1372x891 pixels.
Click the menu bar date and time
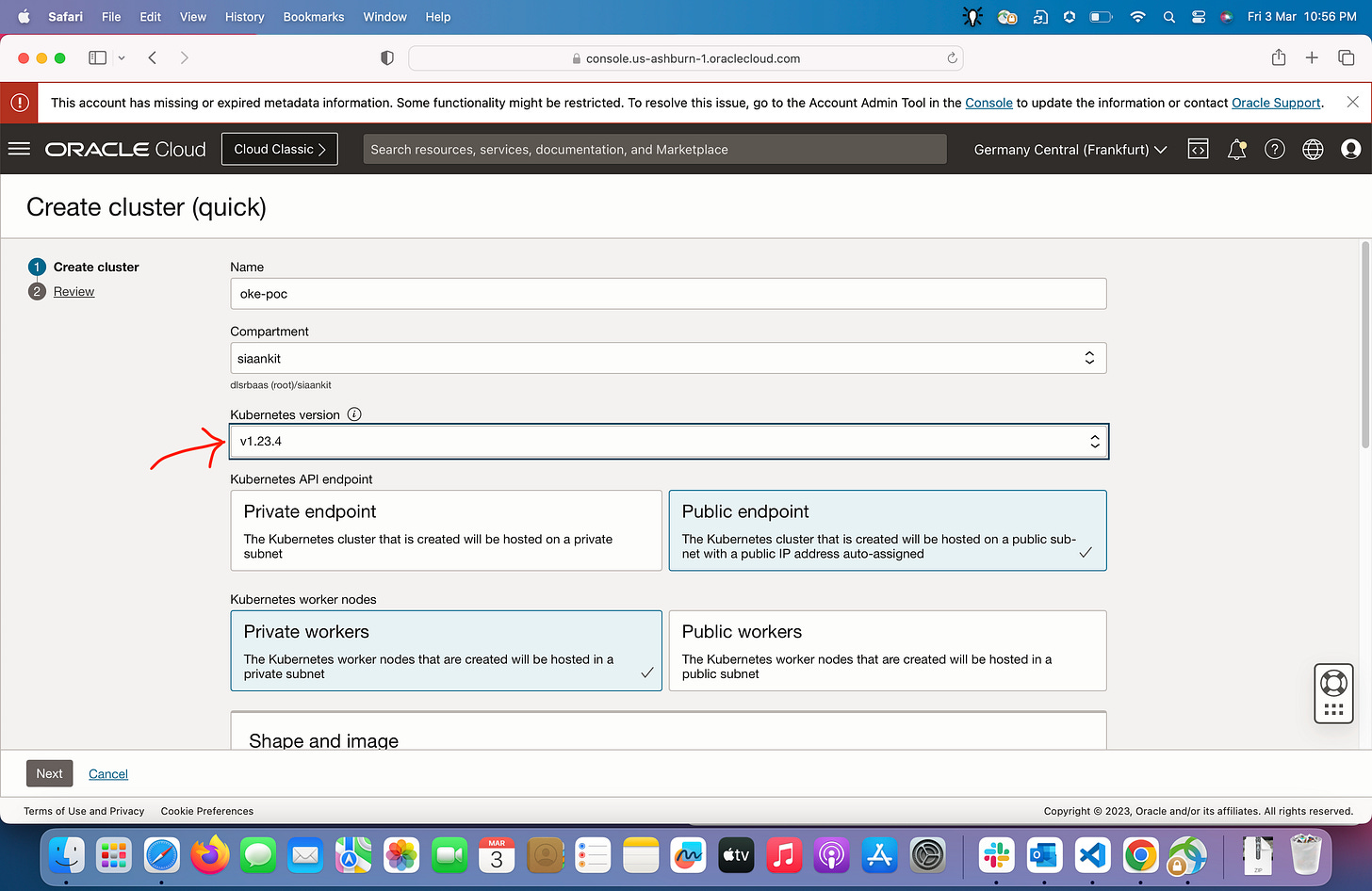(1302, 17)
